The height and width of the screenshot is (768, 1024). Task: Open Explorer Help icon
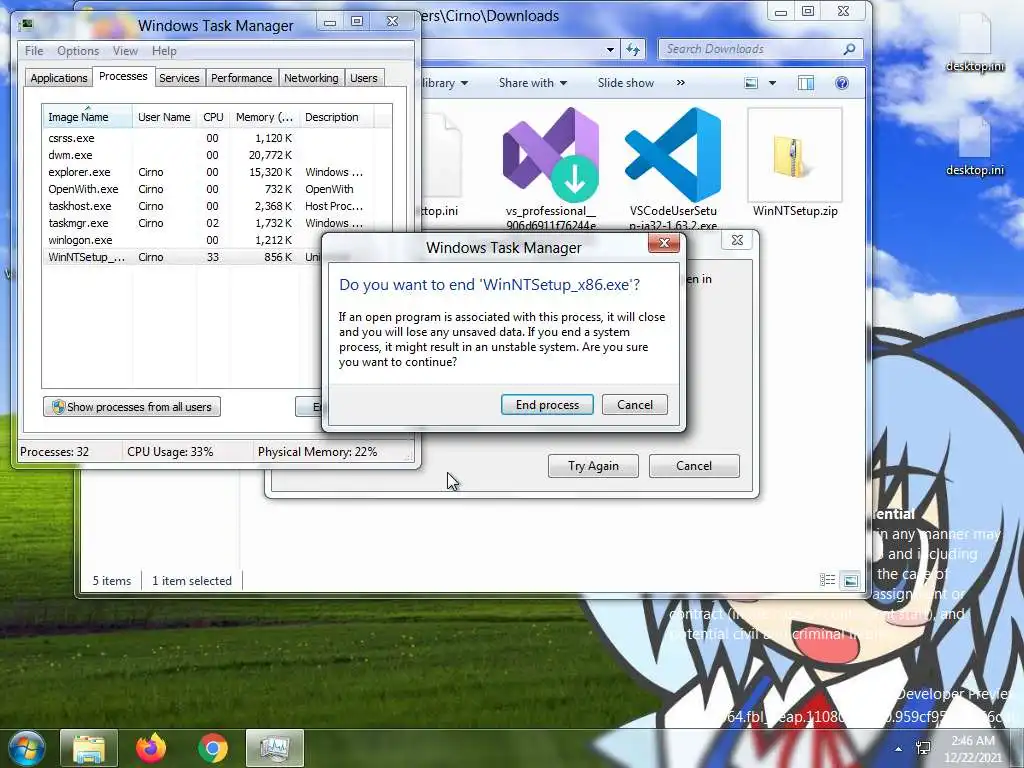pos(842,83)
